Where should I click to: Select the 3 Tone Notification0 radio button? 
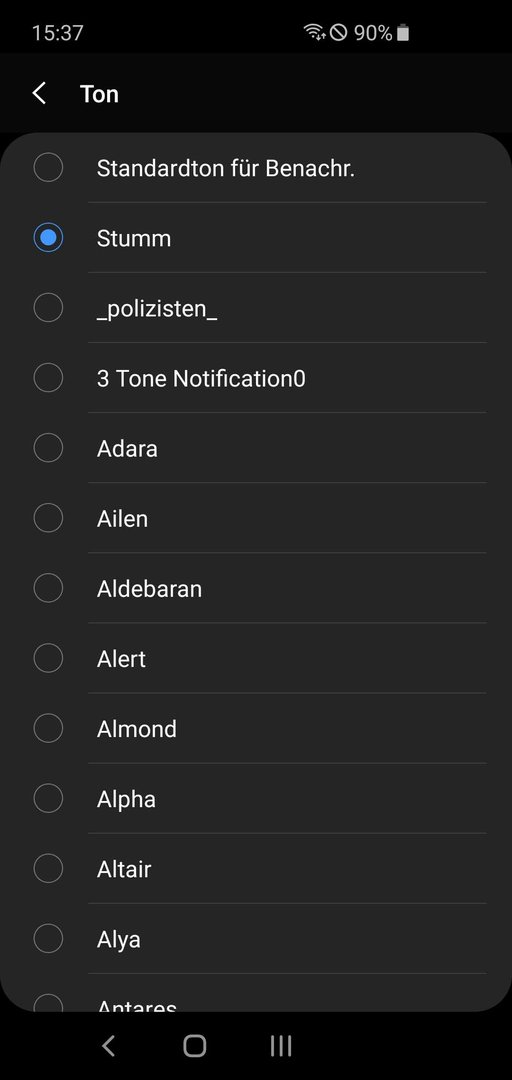tap(48, 377)
